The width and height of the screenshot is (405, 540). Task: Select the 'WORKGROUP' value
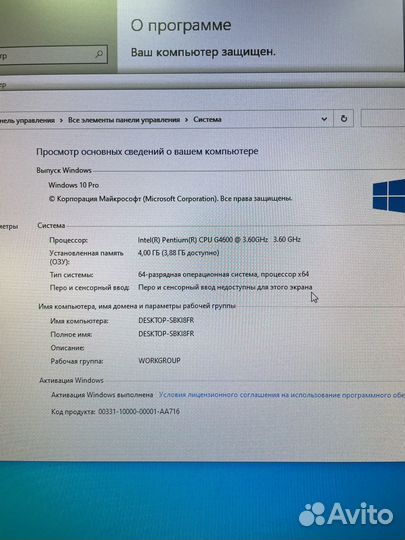[159, 361]
